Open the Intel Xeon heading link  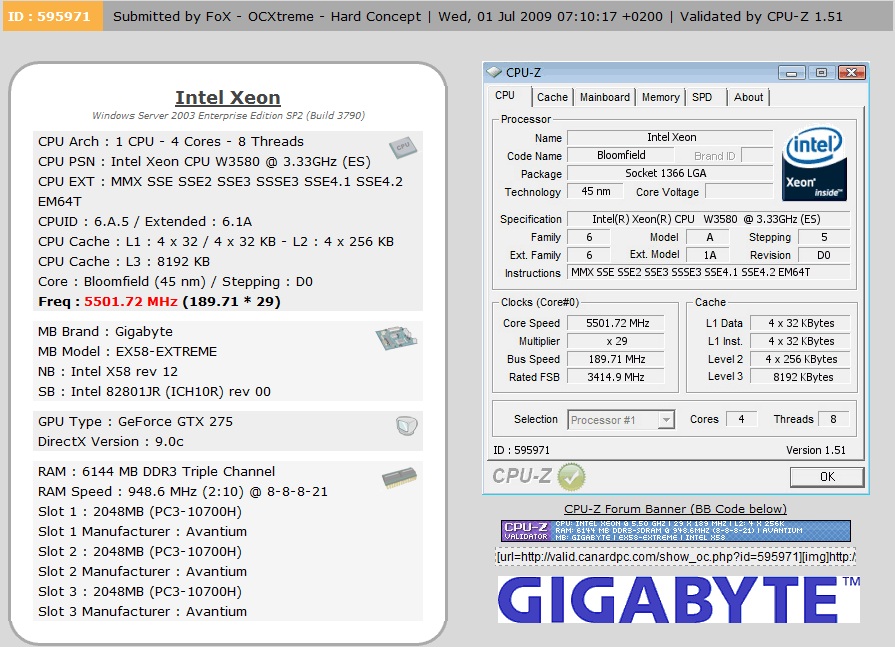[228, 98]
